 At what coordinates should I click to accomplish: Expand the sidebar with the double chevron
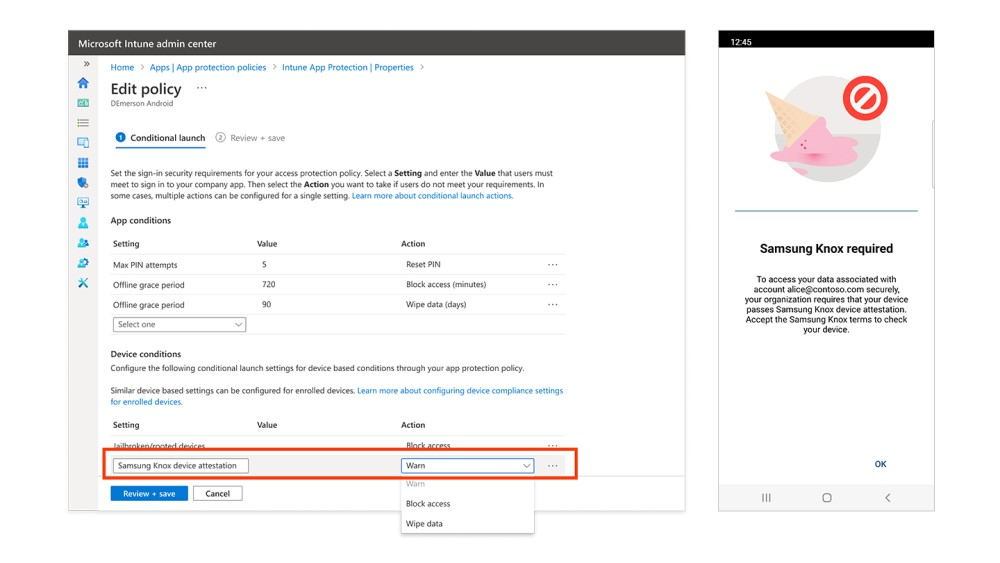pos(86,64)
